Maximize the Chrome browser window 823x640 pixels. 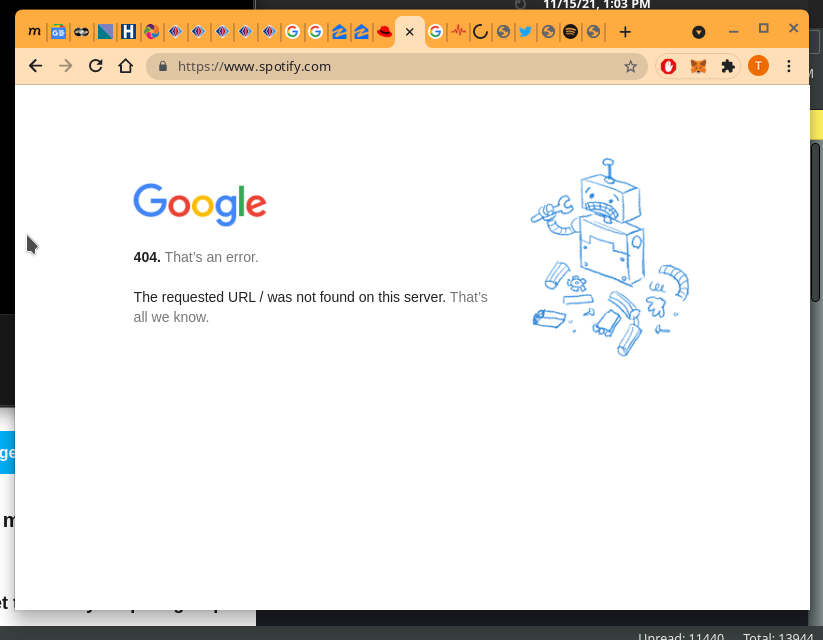(x=764, y=28)
